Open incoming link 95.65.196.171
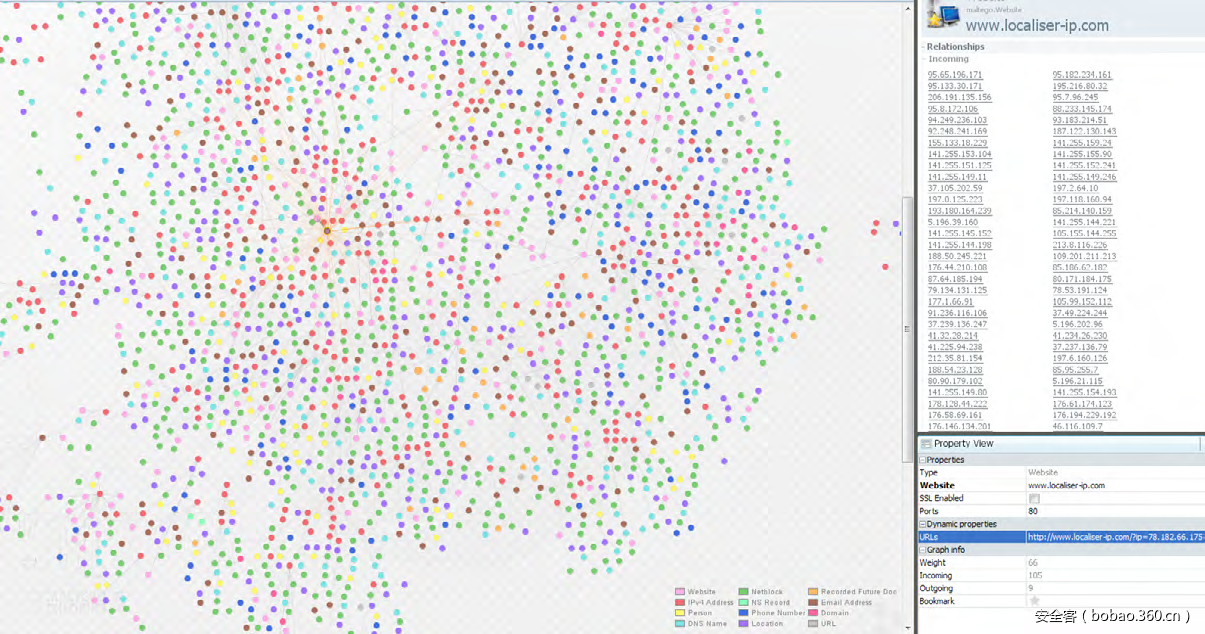Screen dimensions: 1205x634 point(955,75)
